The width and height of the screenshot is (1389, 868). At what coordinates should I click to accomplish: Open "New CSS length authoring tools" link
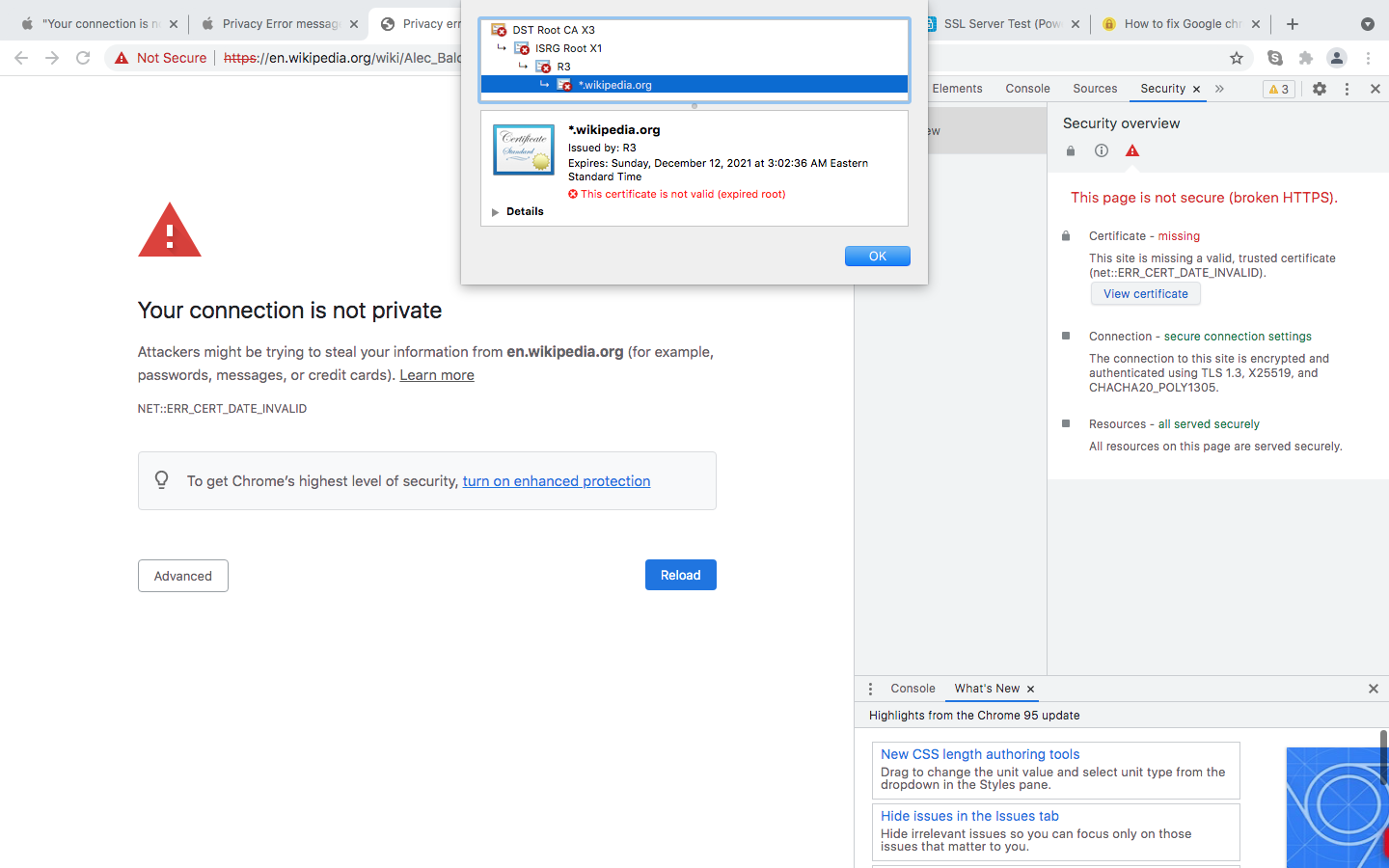pos(980,754)
